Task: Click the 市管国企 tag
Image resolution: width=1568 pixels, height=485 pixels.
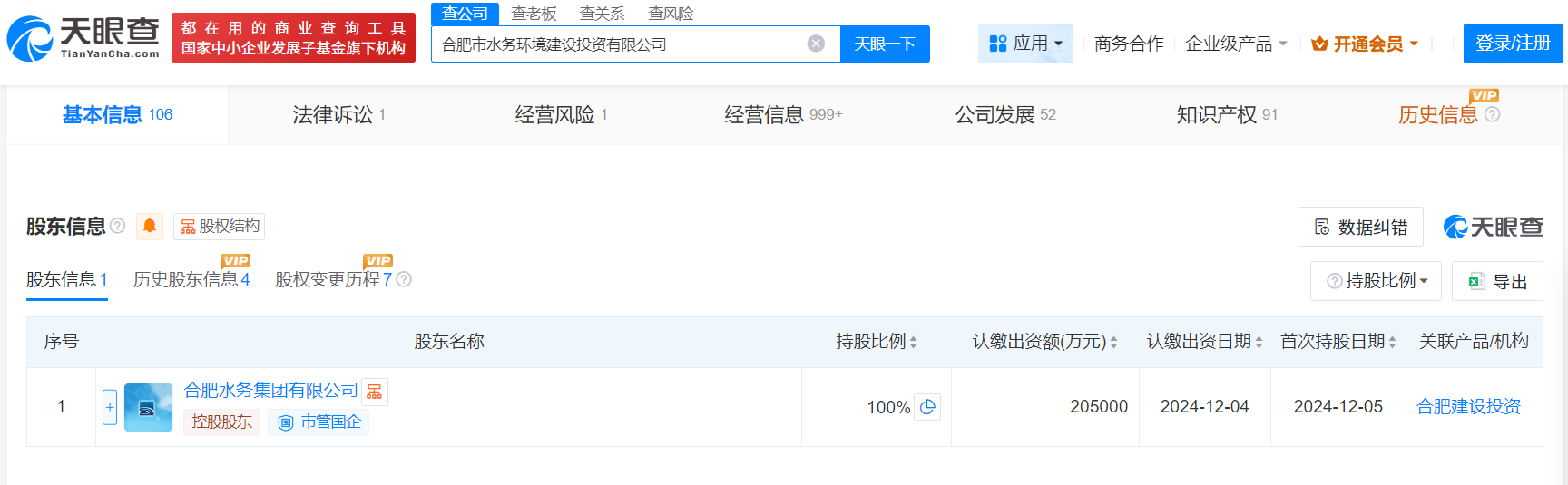Action: click(x=318, y=422)
